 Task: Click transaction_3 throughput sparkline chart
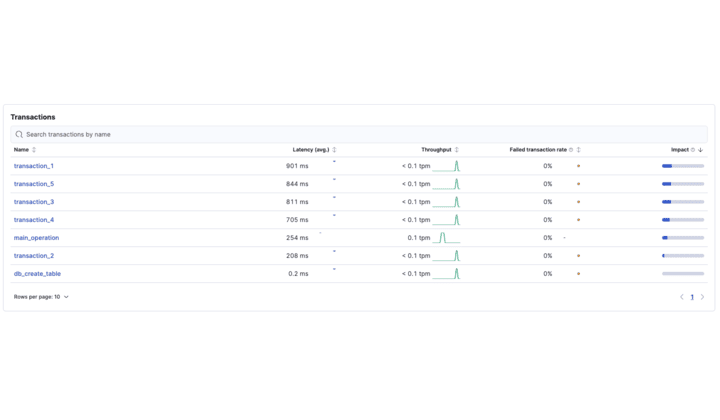click(x=446, y=202)
